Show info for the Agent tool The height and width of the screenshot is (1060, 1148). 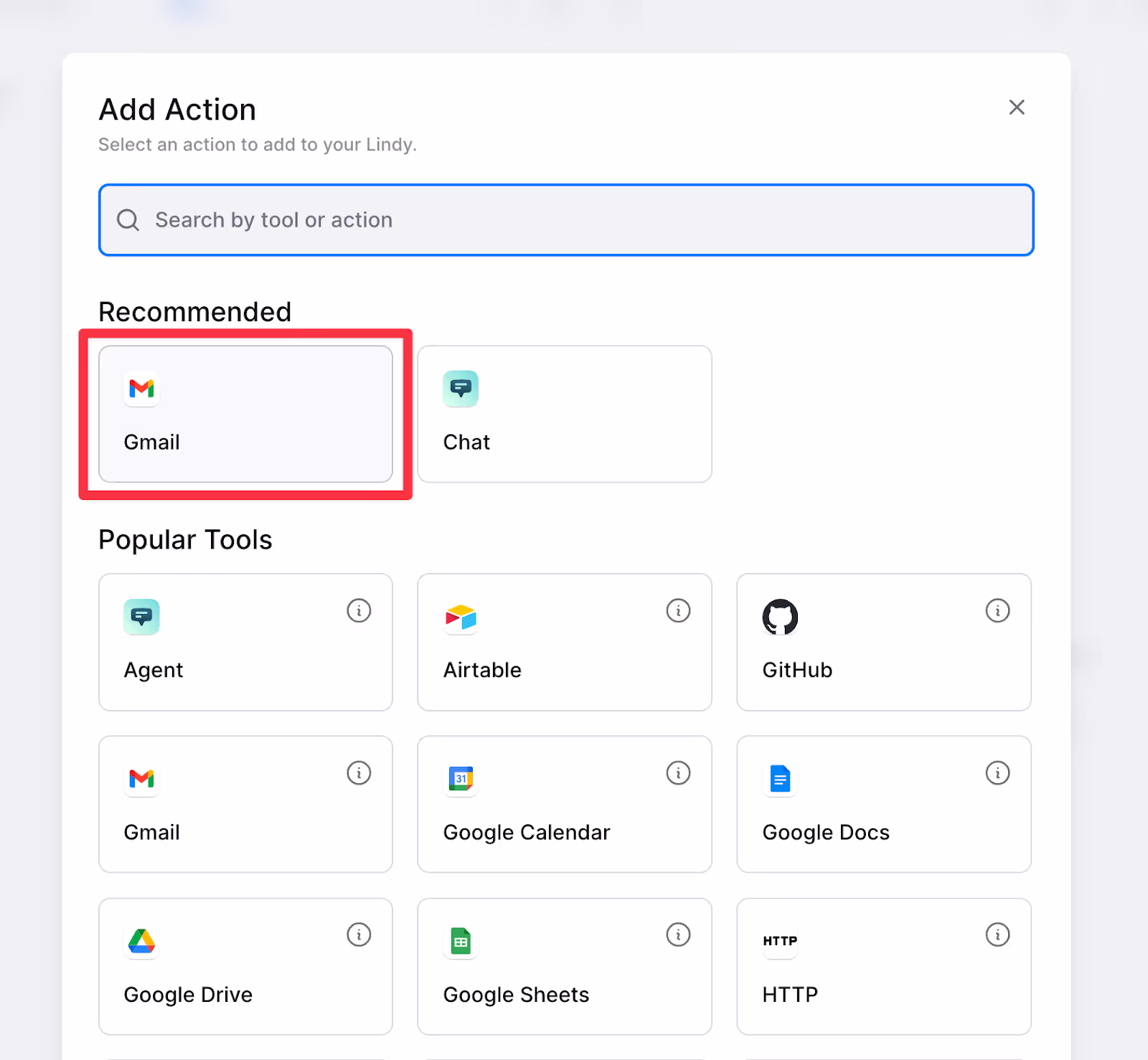point(359,610)
